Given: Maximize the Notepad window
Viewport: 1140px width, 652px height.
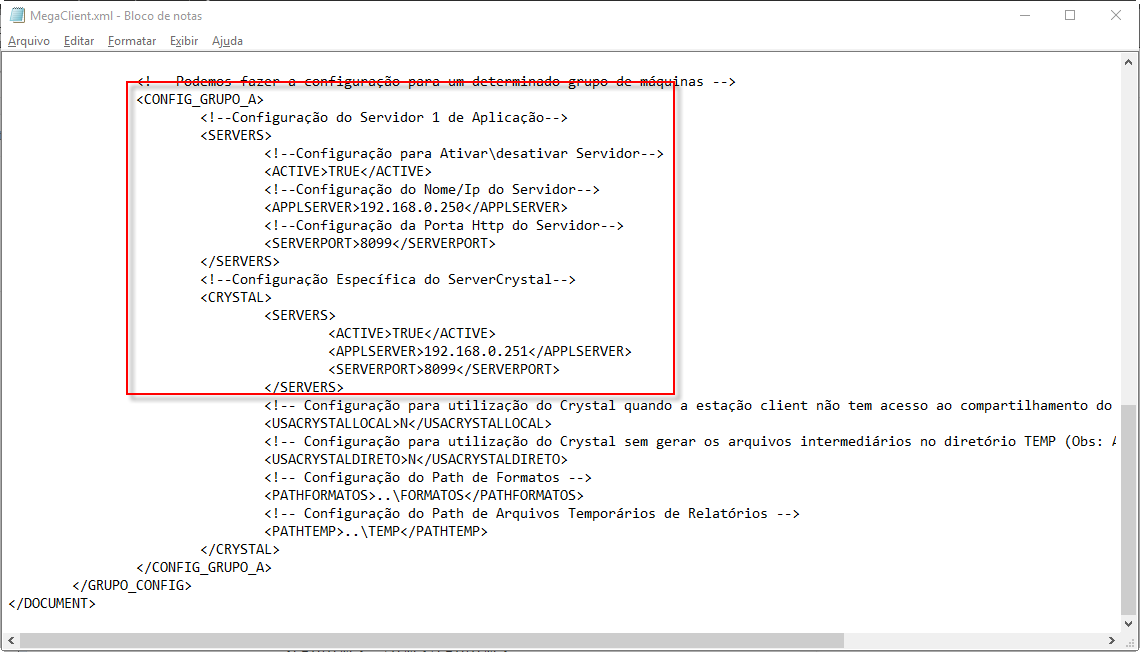Looking at the screenshot, I should (x=1070, y=15).
